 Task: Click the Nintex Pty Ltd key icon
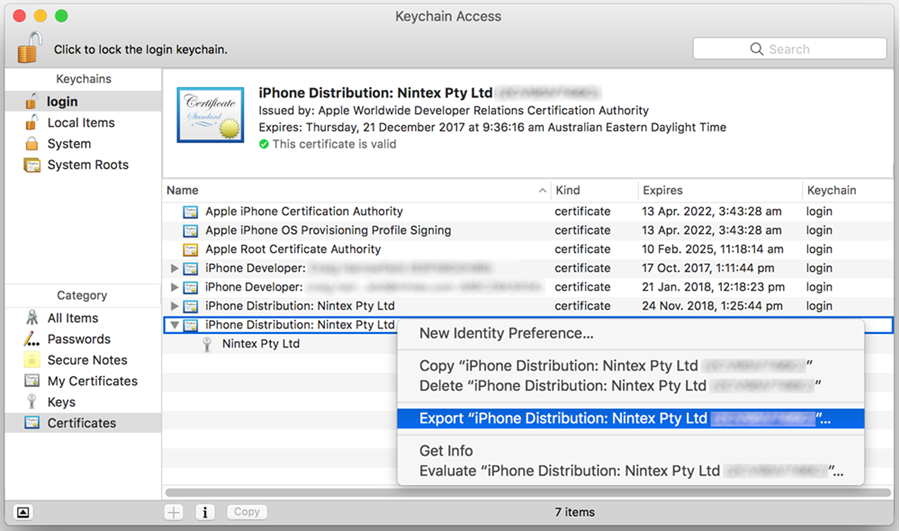point(207,344)
